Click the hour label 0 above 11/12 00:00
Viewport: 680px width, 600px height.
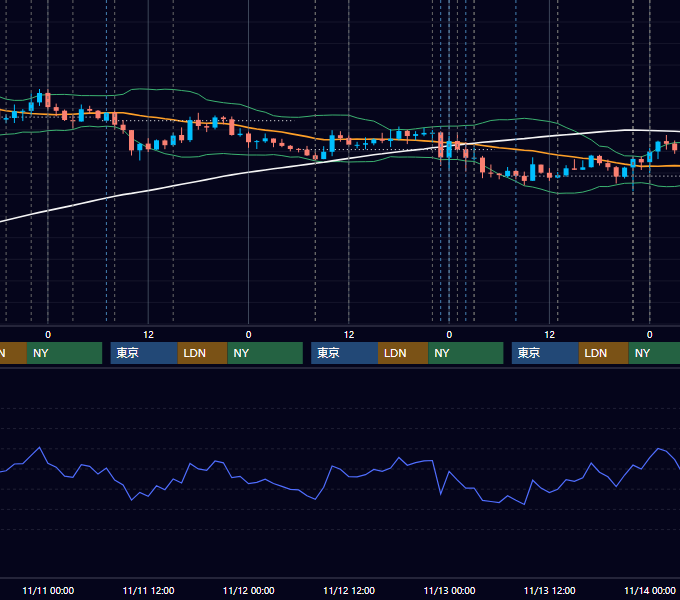[248, 335]
